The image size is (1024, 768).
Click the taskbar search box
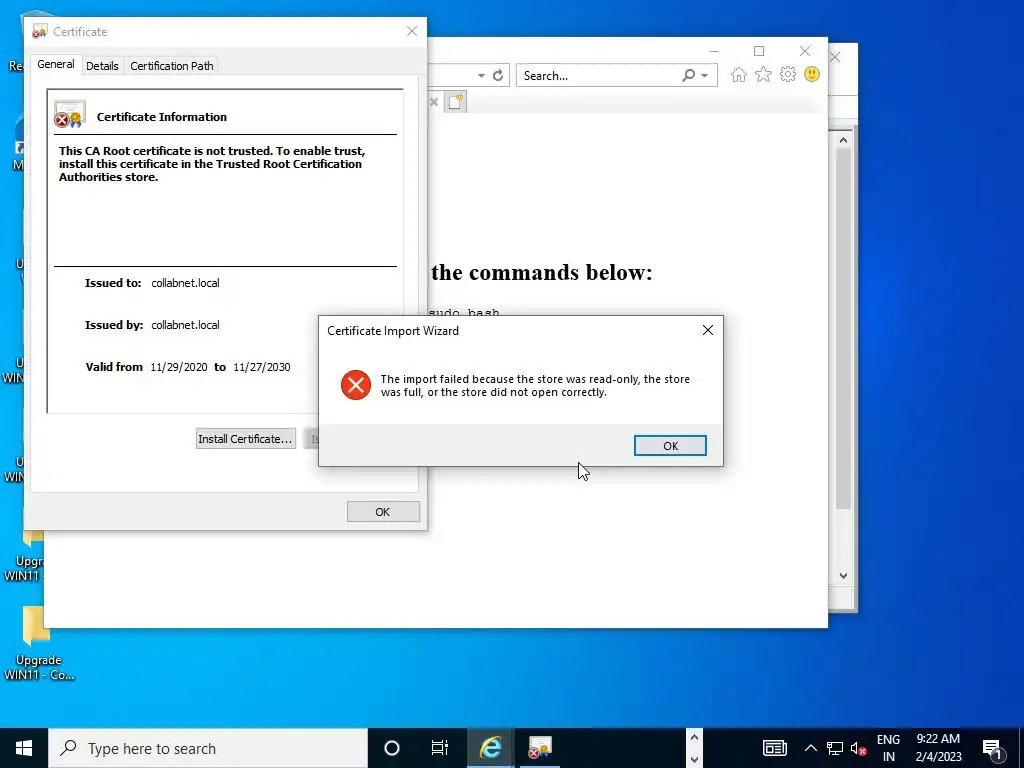tap(208, 748)
